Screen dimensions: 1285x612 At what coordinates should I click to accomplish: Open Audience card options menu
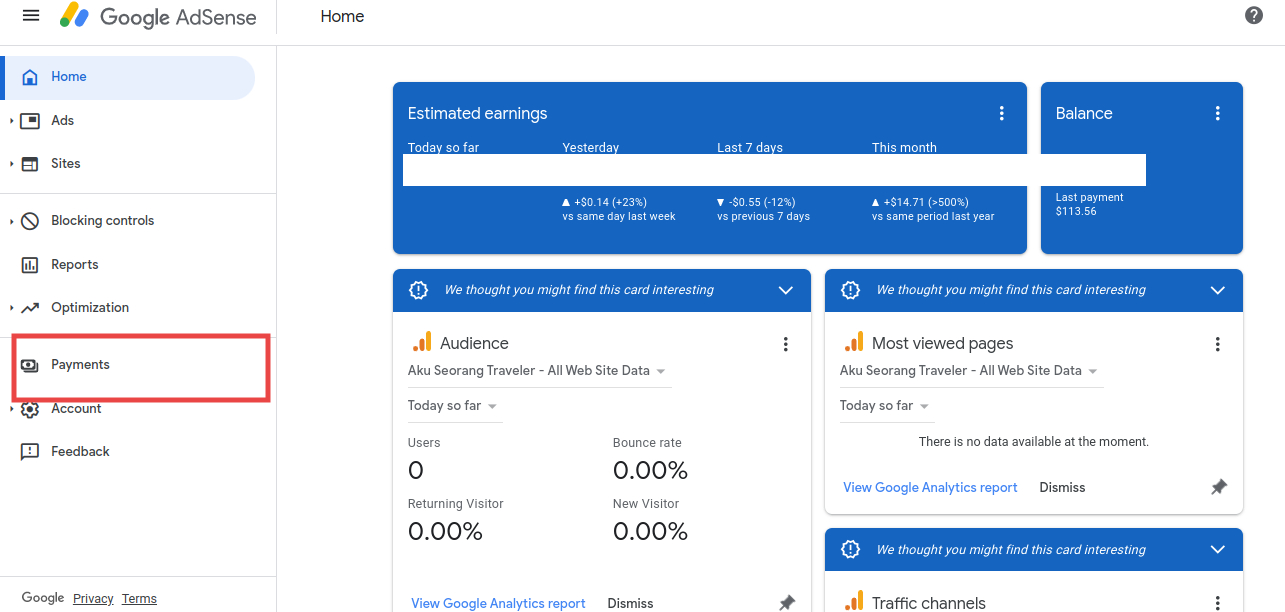pyautogui.click(x=786, y=344)
